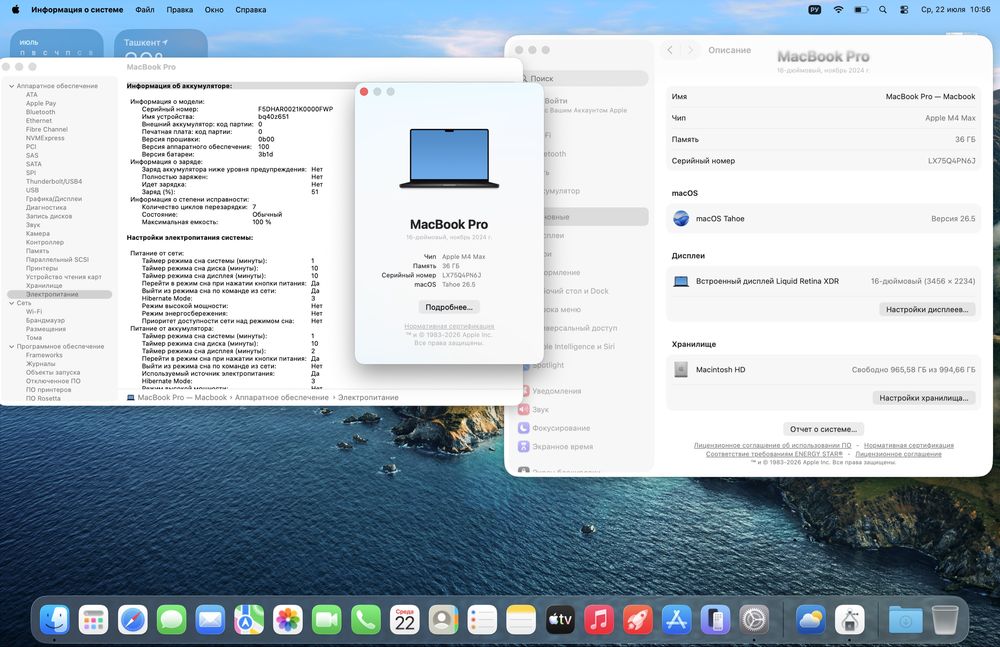Open the Справка menu
The image size is (1000, 647).
point(251,10)
